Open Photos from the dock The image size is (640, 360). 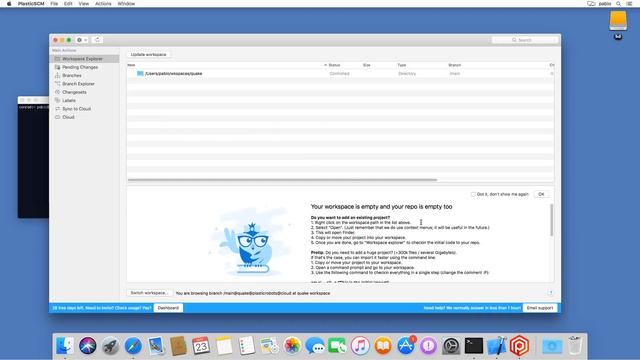pos(292,346)
